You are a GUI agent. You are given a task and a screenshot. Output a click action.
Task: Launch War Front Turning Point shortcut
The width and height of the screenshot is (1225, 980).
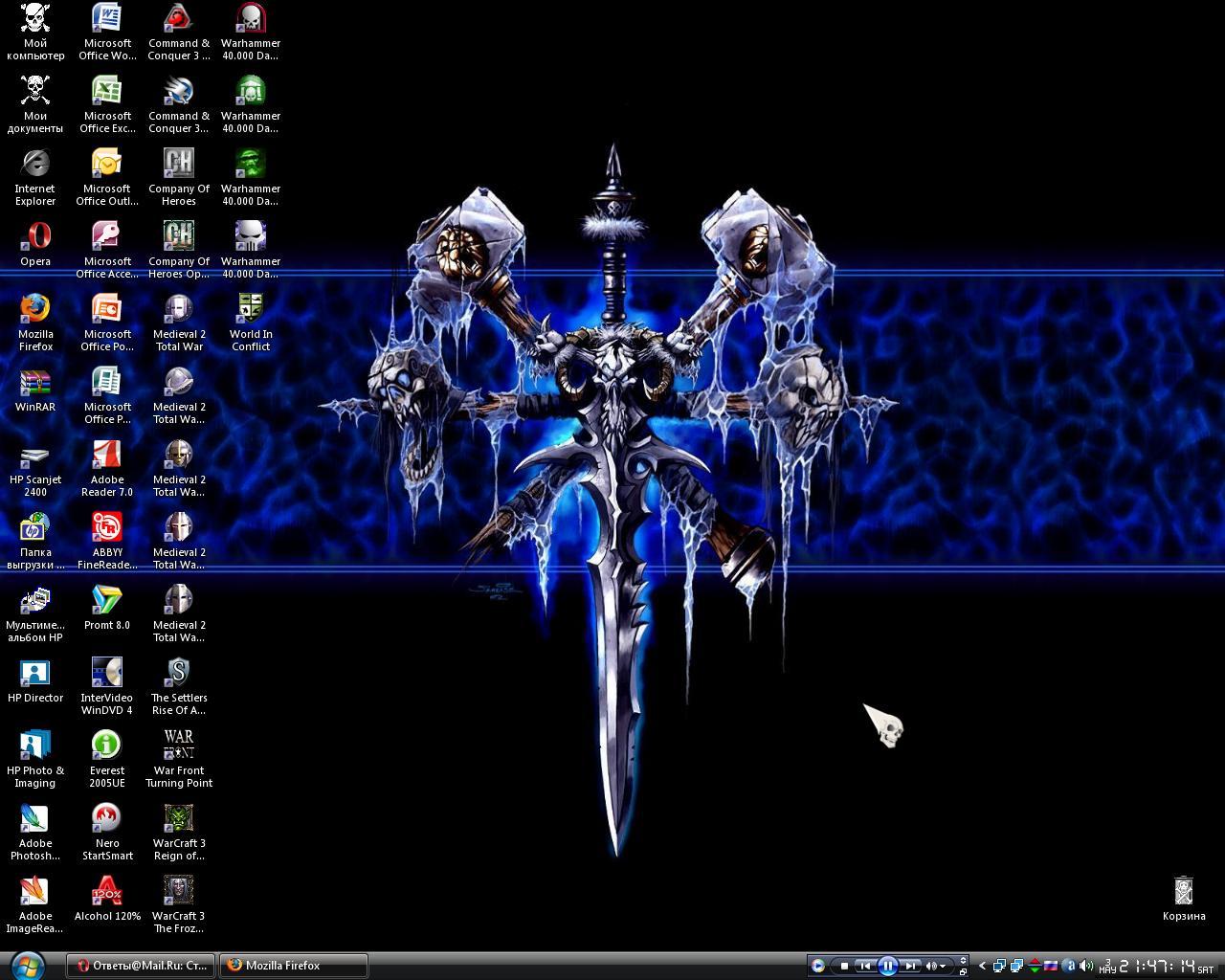[x=179, y=759]
